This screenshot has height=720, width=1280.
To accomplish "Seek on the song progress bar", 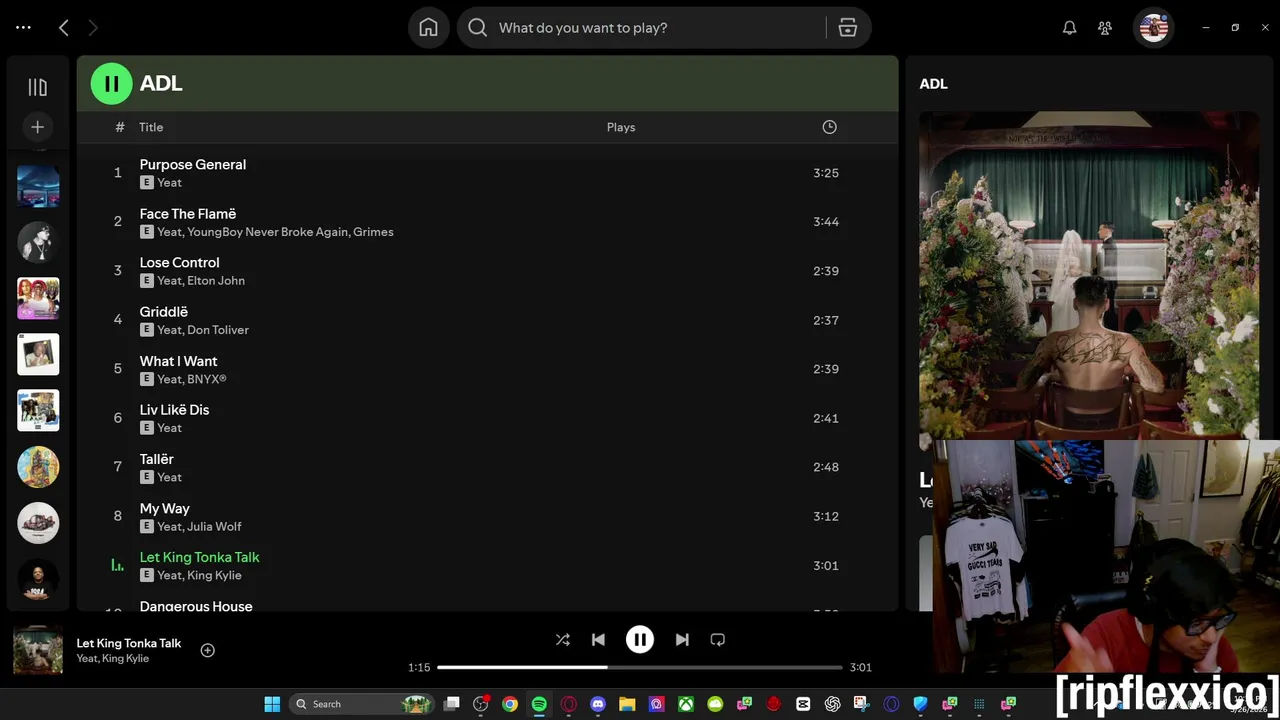I will pyautogui.click(x=640, y=667).
